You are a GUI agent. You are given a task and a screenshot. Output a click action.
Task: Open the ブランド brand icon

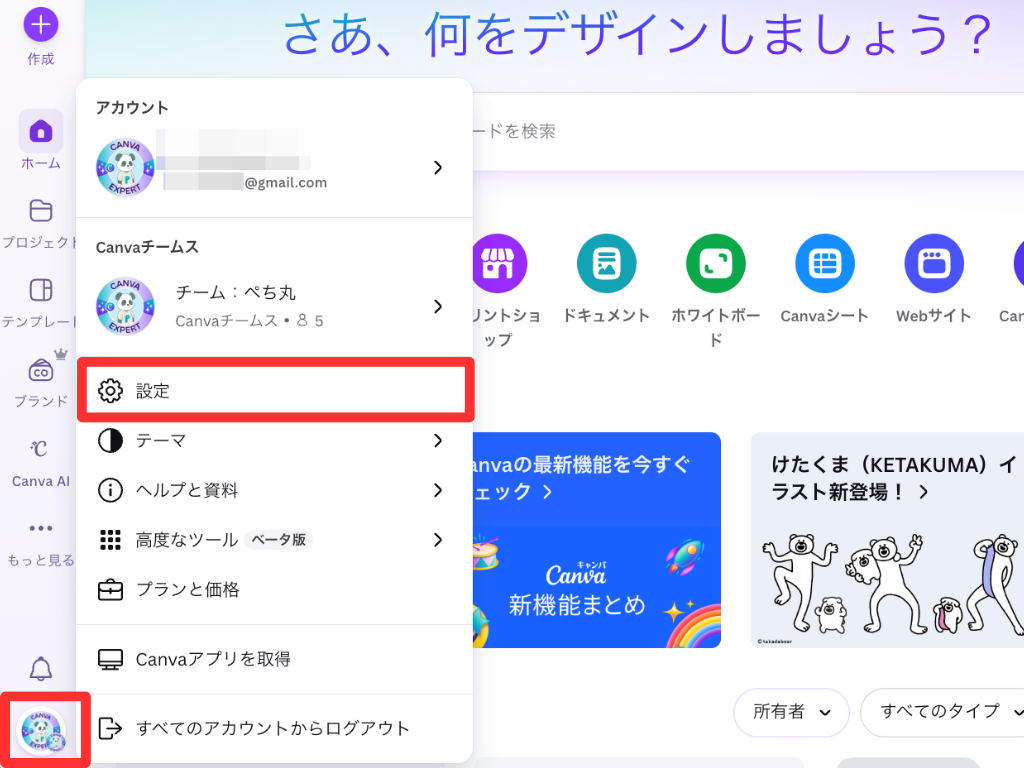[40, 371]
